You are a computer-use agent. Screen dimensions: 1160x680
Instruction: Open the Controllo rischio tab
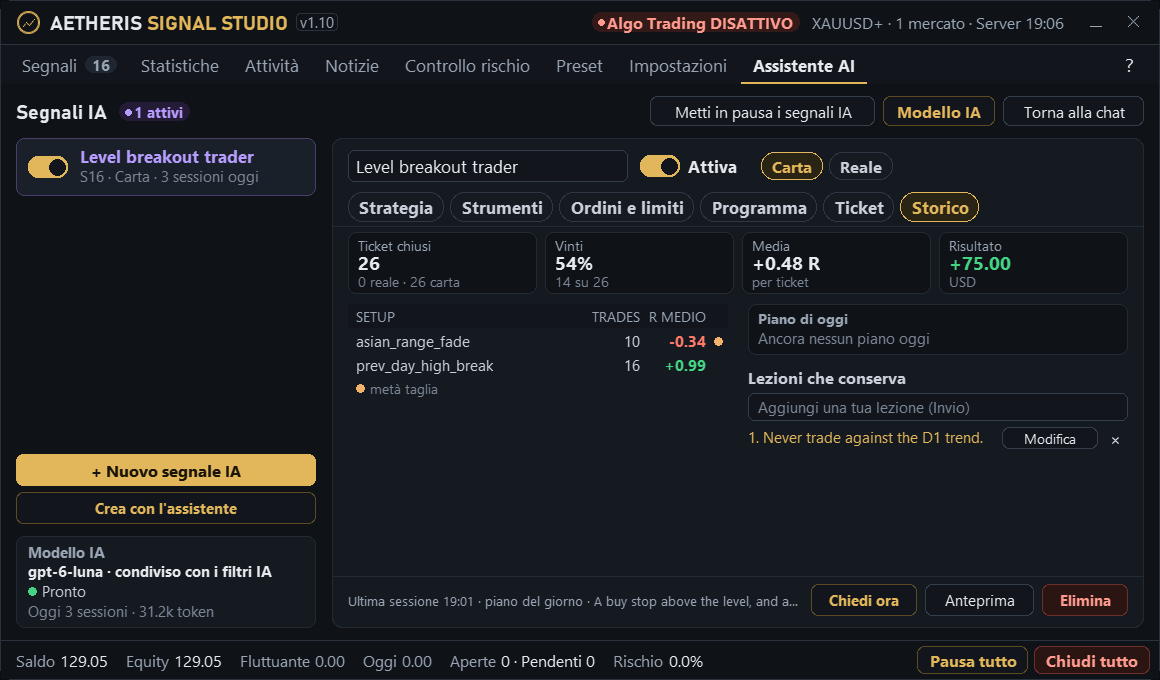(x=467, y=66)
